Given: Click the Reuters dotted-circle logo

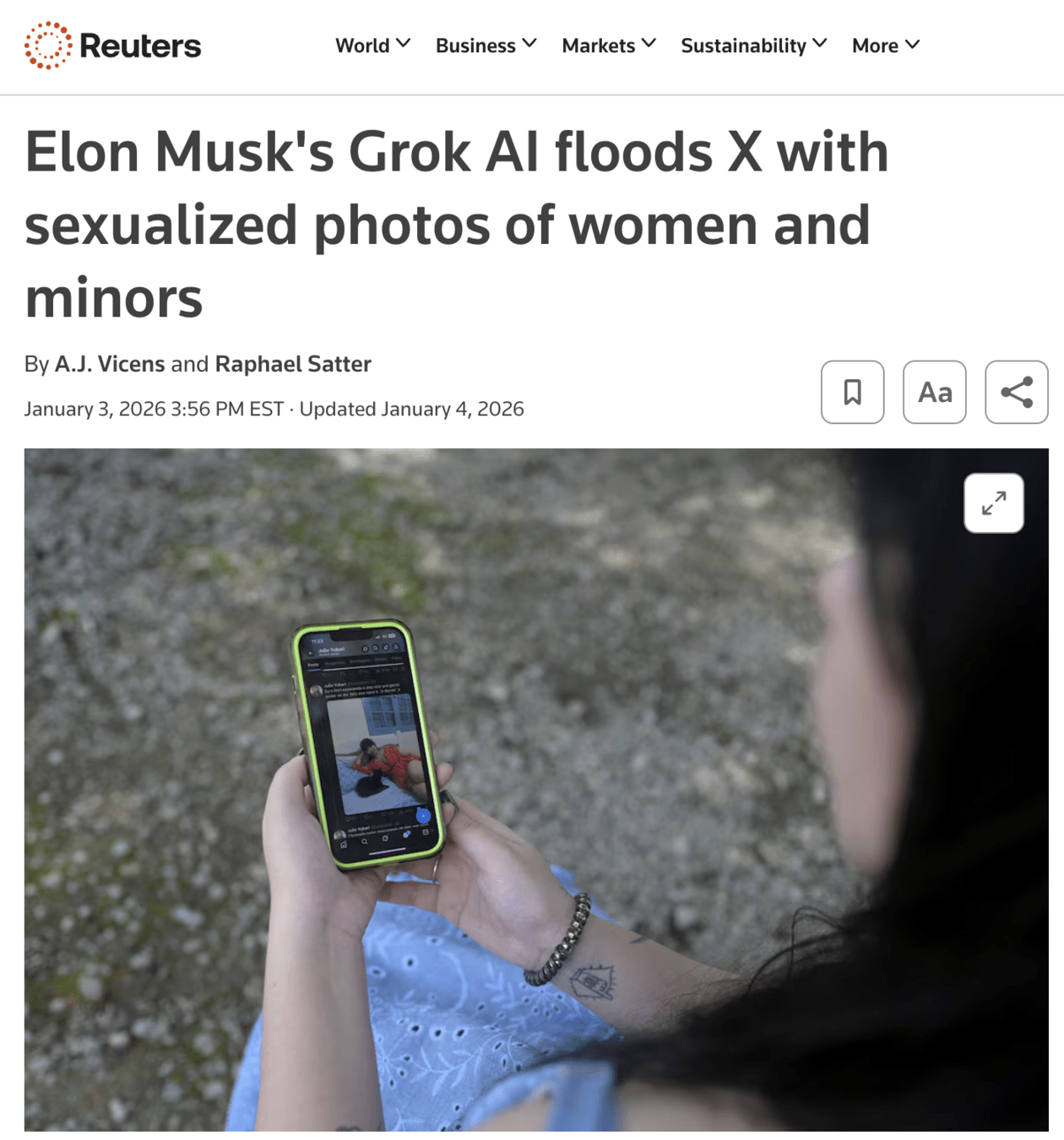Looking at the screenshot, I should pos(48,46).
